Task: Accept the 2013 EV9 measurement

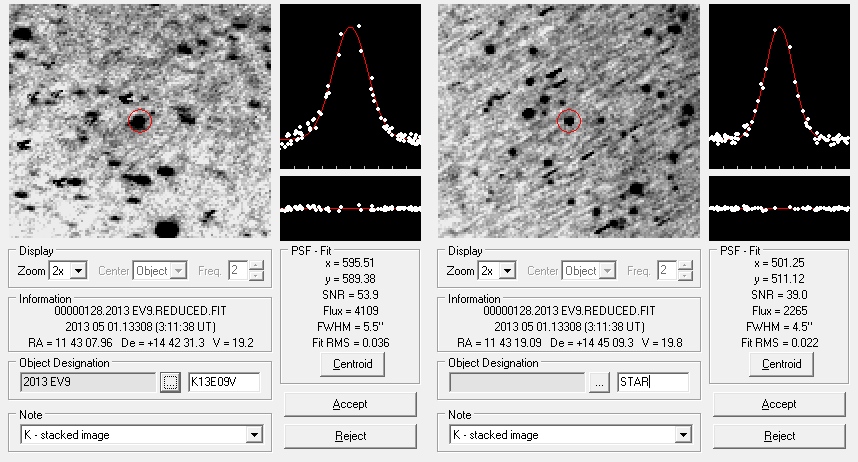Action: [x=350, y=404]
